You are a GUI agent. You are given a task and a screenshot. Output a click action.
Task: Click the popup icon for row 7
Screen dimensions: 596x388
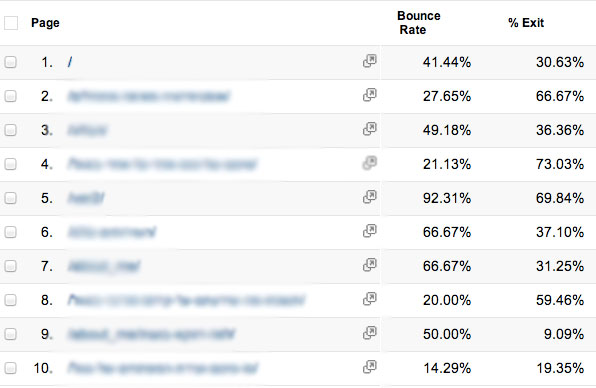[x=369, y=265]
